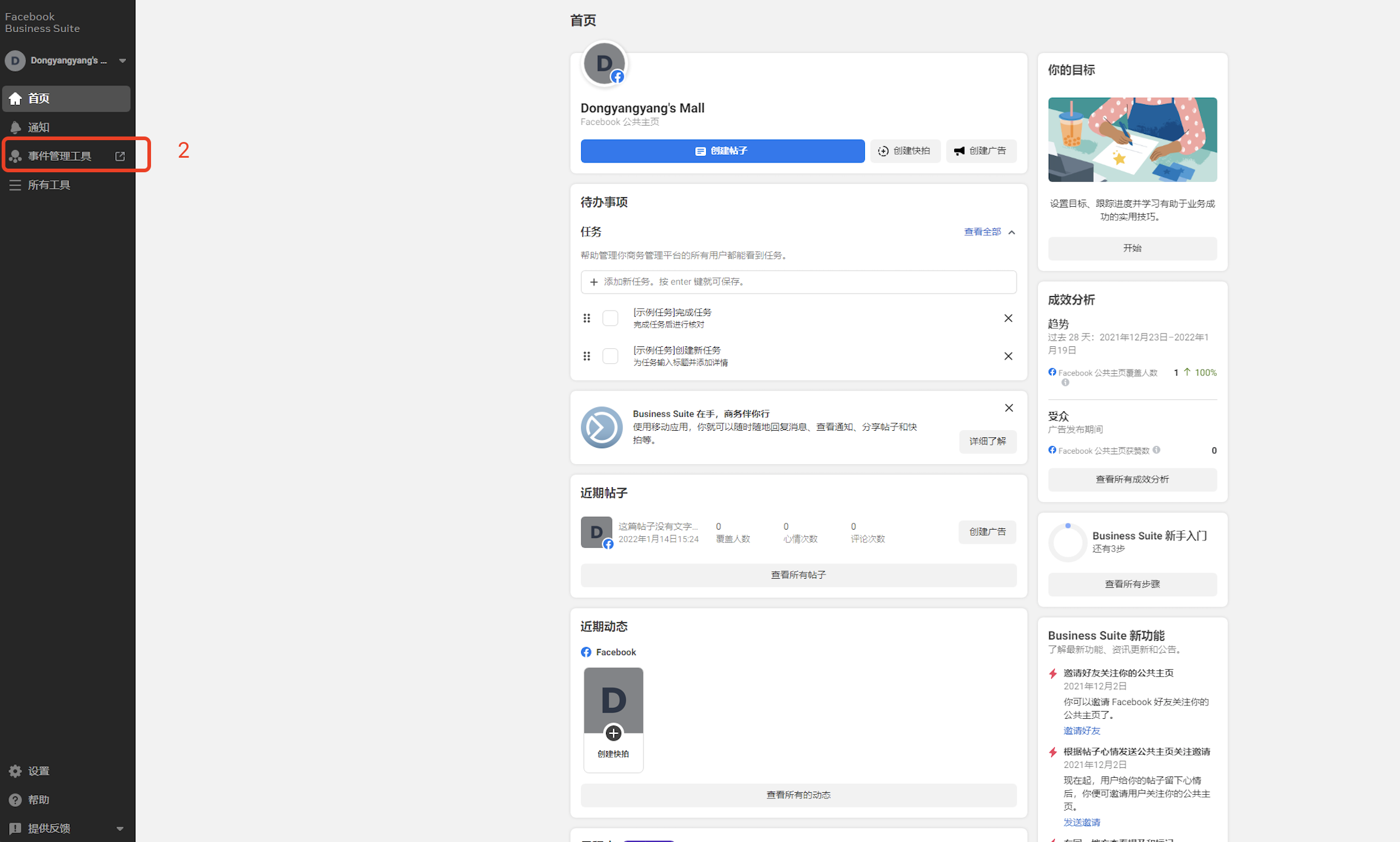Dismiss the [示例任务]完成任务 task
This screenshot has height=842, width=1400.
[1008, 318]
